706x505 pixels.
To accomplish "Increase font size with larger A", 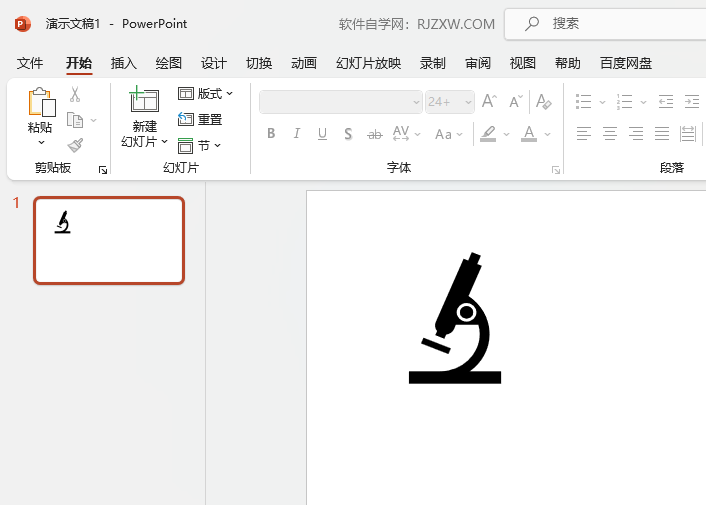I will [489, 101].
